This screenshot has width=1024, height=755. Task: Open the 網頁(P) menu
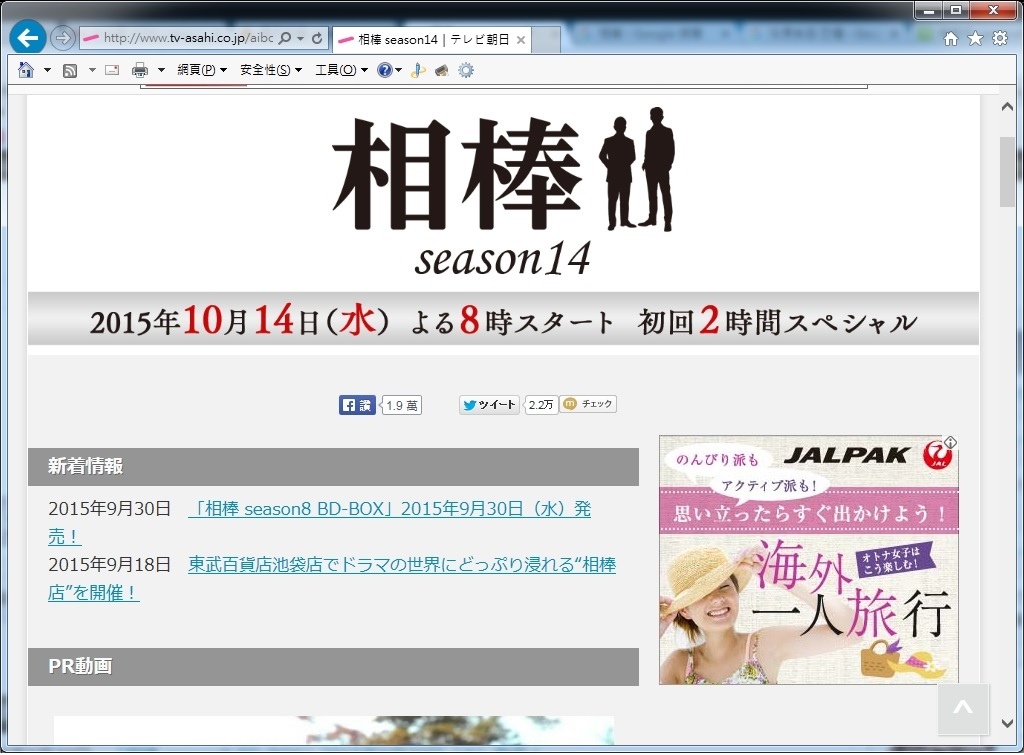point(202,70)
